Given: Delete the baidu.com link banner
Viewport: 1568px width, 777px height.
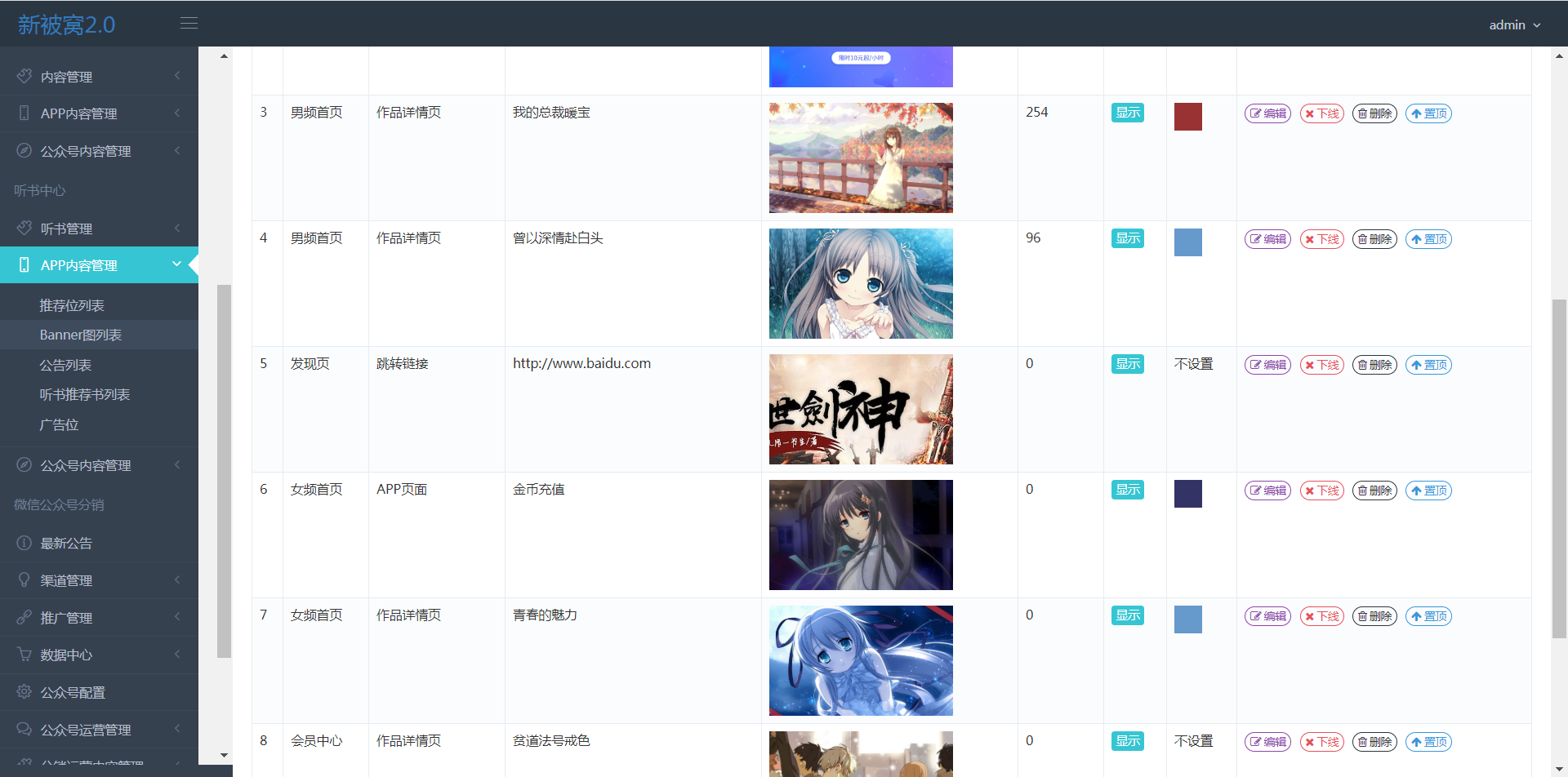Looking at the screenshot, I should coord(1375,365).
